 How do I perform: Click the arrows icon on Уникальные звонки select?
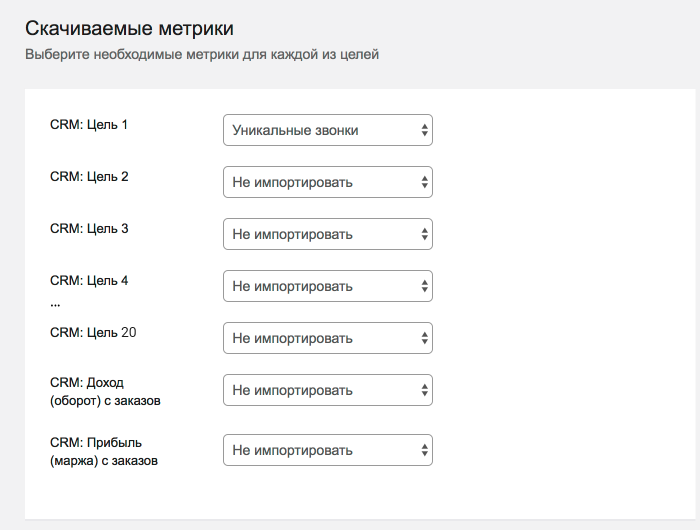point(424,130)
